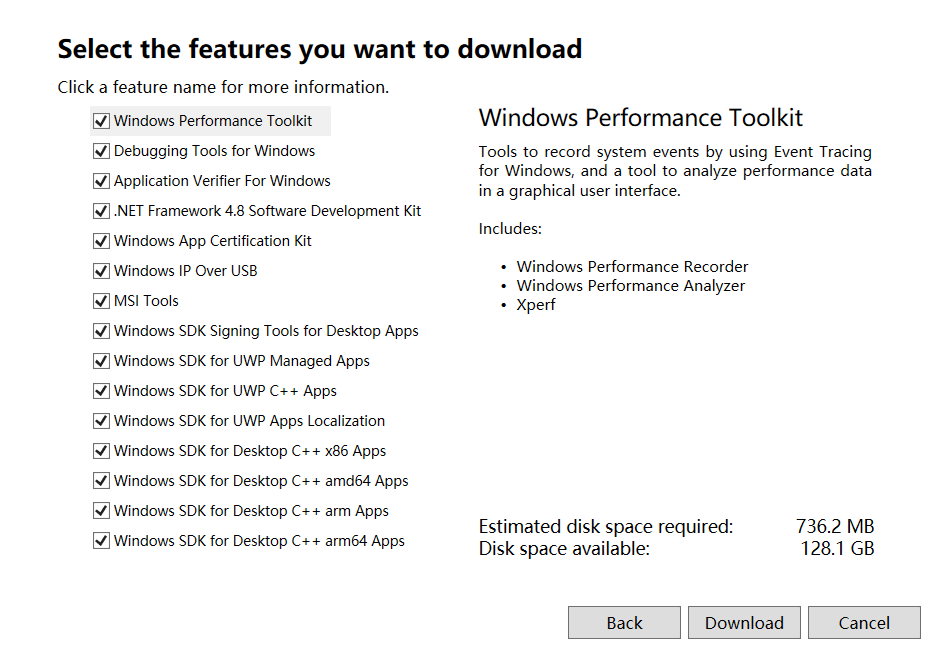Screen dimensions: 932x653
Task: Toggle Windows SDK for UWP Managed Apps checkbox
Action: point(101,362)
